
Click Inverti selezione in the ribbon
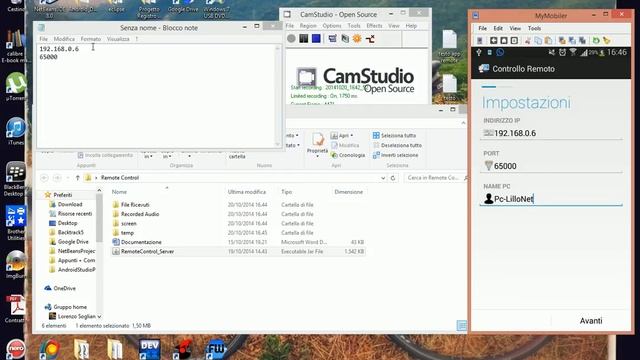395,155
